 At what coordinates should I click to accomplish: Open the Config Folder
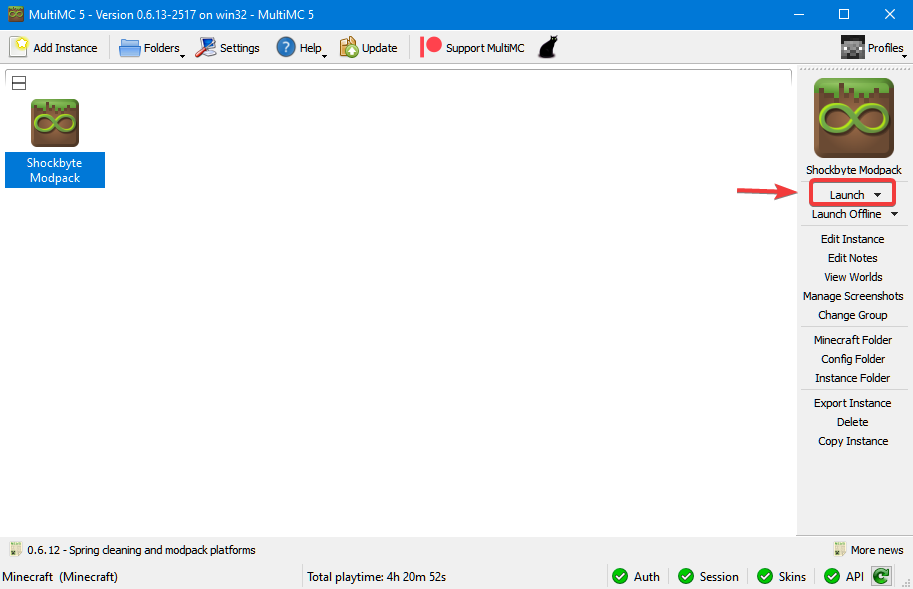[x=852, y=359]
